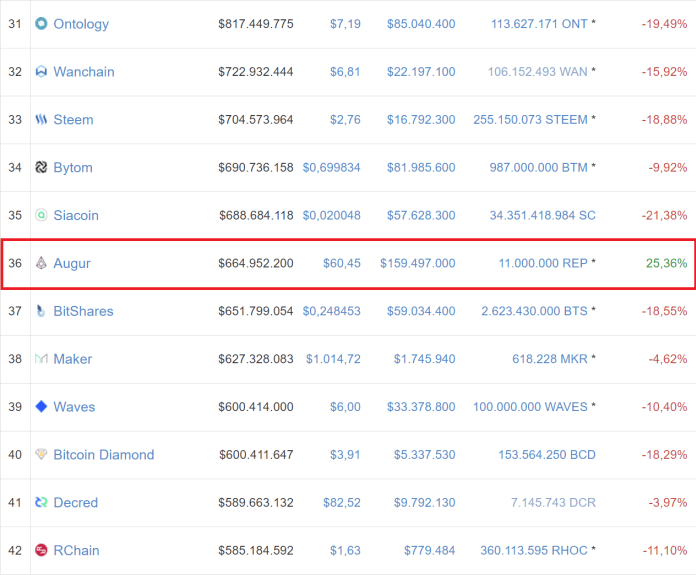The height and width of the screenshot is (575, 696).
Task: Open the Maker coin page link
Action: [73, 359]
